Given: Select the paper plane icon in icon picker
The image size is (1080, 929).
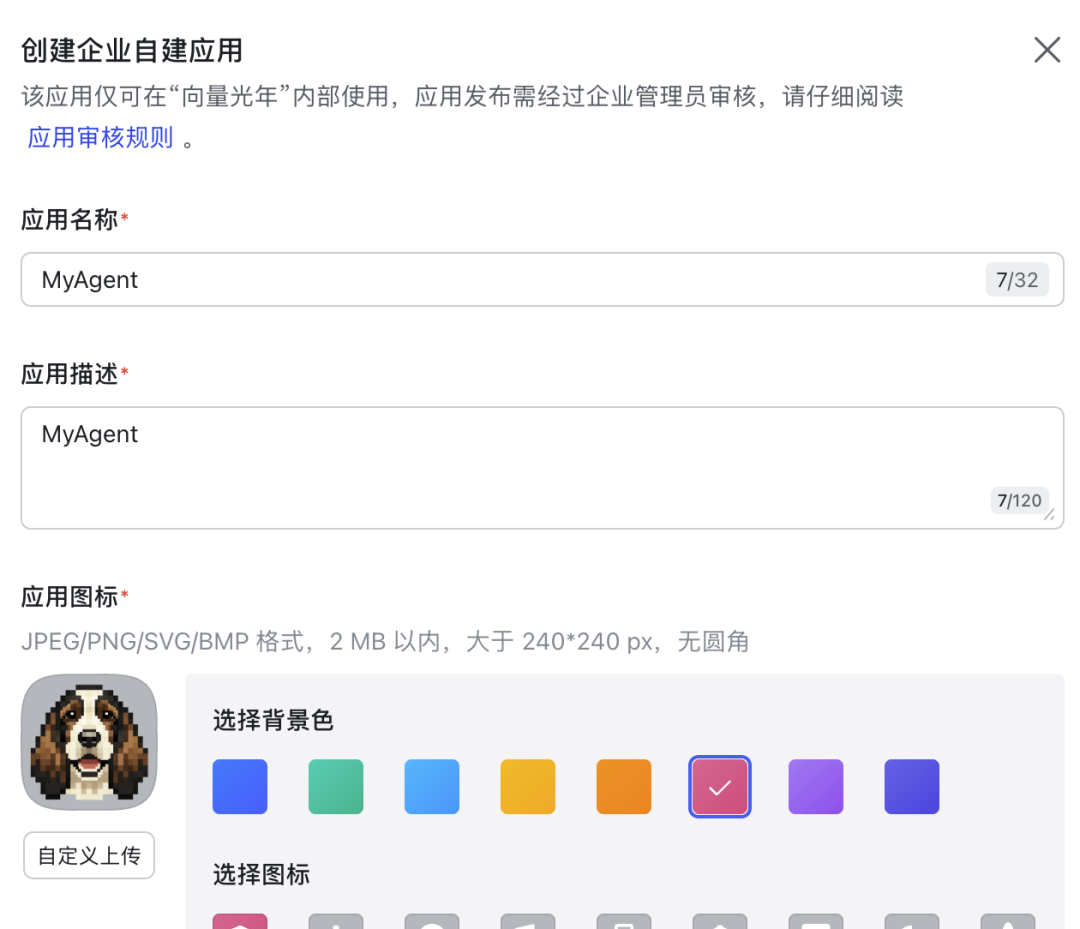Looking at the screenshot, I should 528,920.
